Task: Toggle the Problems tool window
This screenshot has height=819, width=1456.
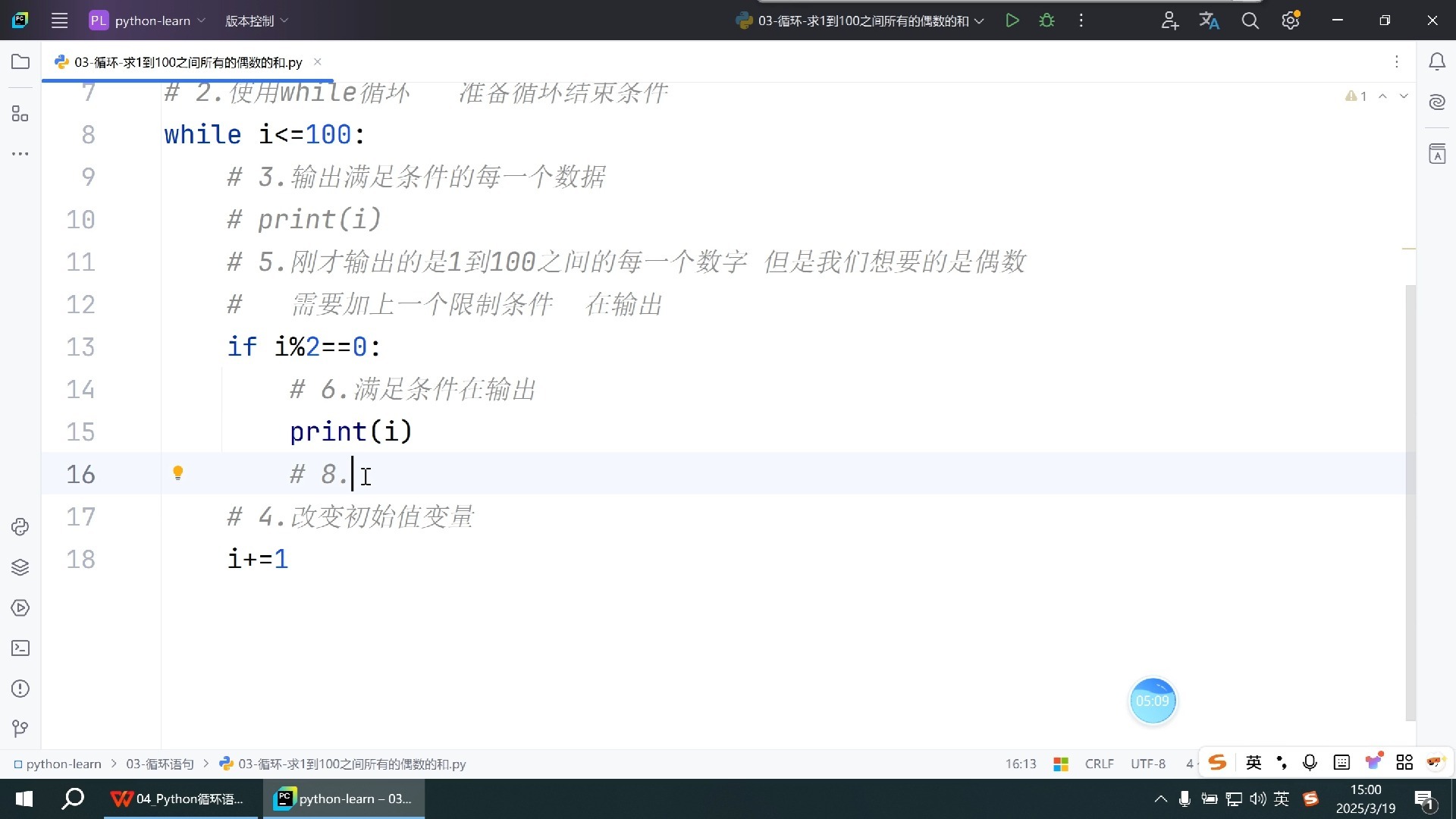Action: click(x=19, y=689)
